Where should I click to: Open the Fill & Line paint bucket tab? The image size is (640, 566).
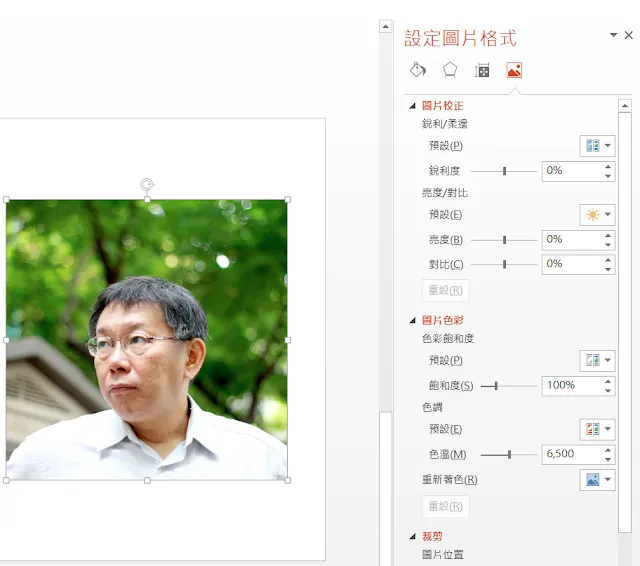[418, 70]
